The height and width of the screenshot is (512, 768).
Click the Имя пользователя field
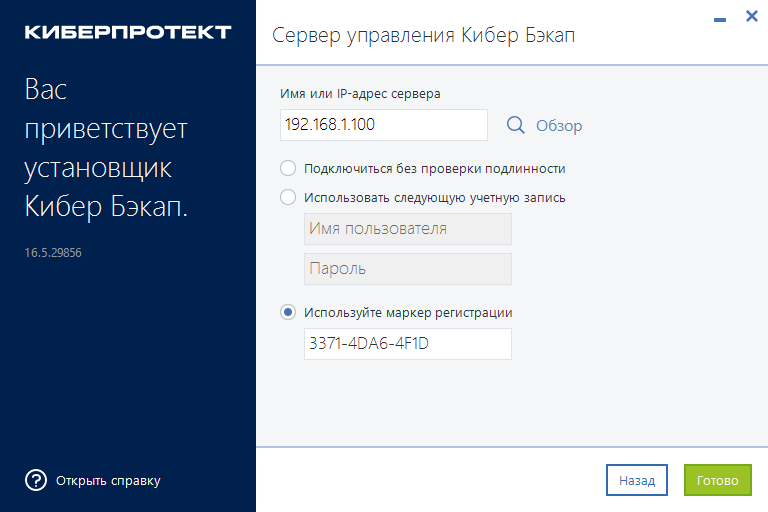[407, 229]
